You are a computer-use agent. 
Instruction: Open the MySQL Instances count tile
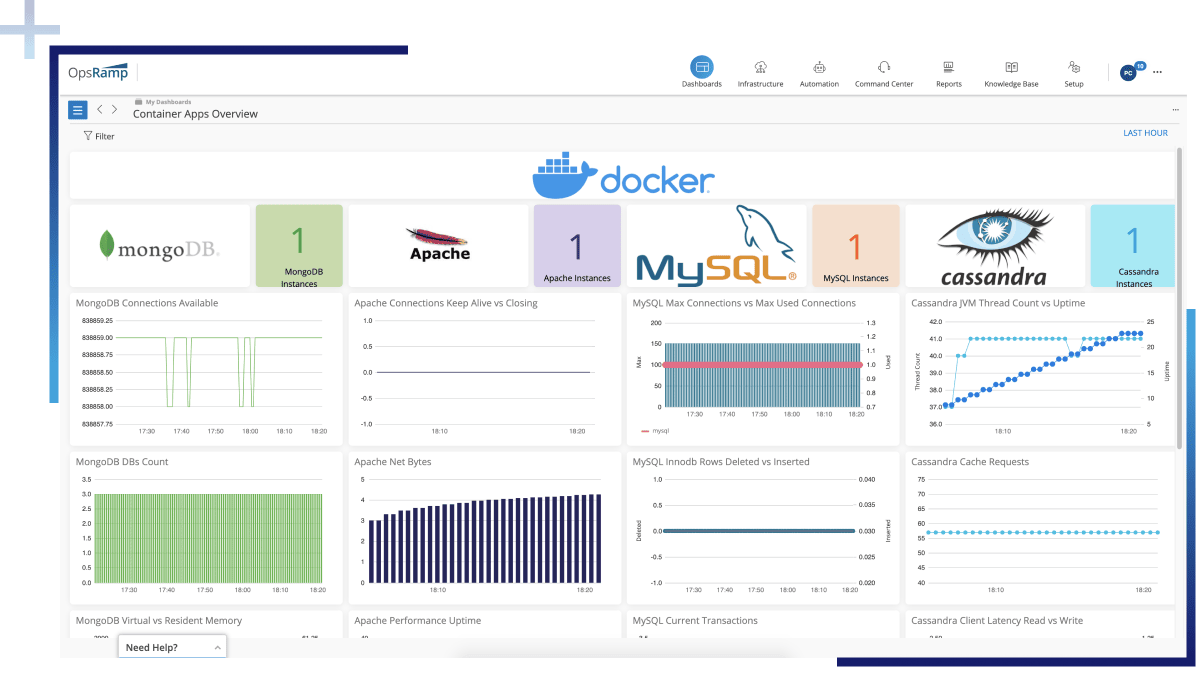pyautogui.click(x=855, y=246)
